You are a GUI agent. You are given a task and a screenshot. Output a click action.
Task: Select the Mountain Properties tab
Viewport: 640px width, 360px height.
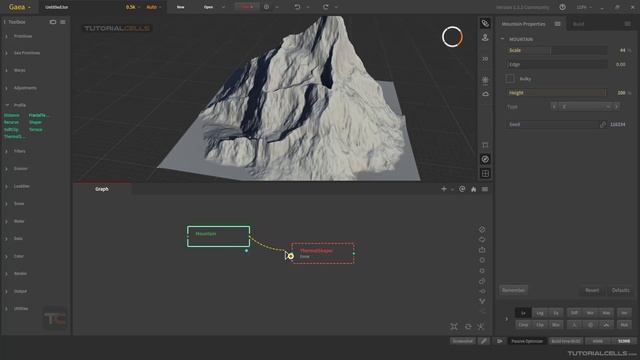click(524, 24)
